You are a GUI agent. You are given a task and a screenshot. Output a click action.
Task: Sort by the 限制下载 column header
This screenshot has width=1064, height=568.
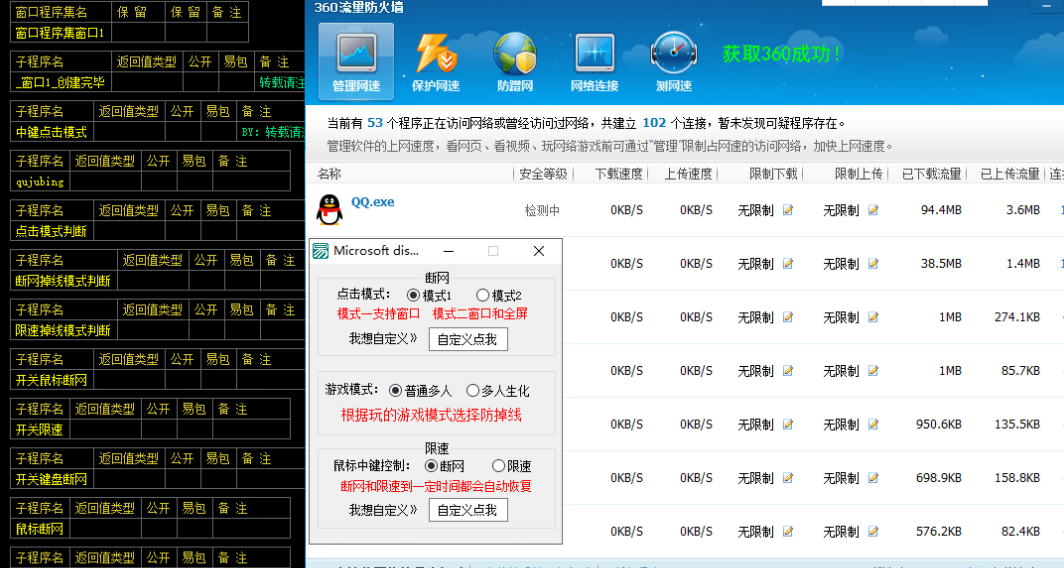click(774, 174)
